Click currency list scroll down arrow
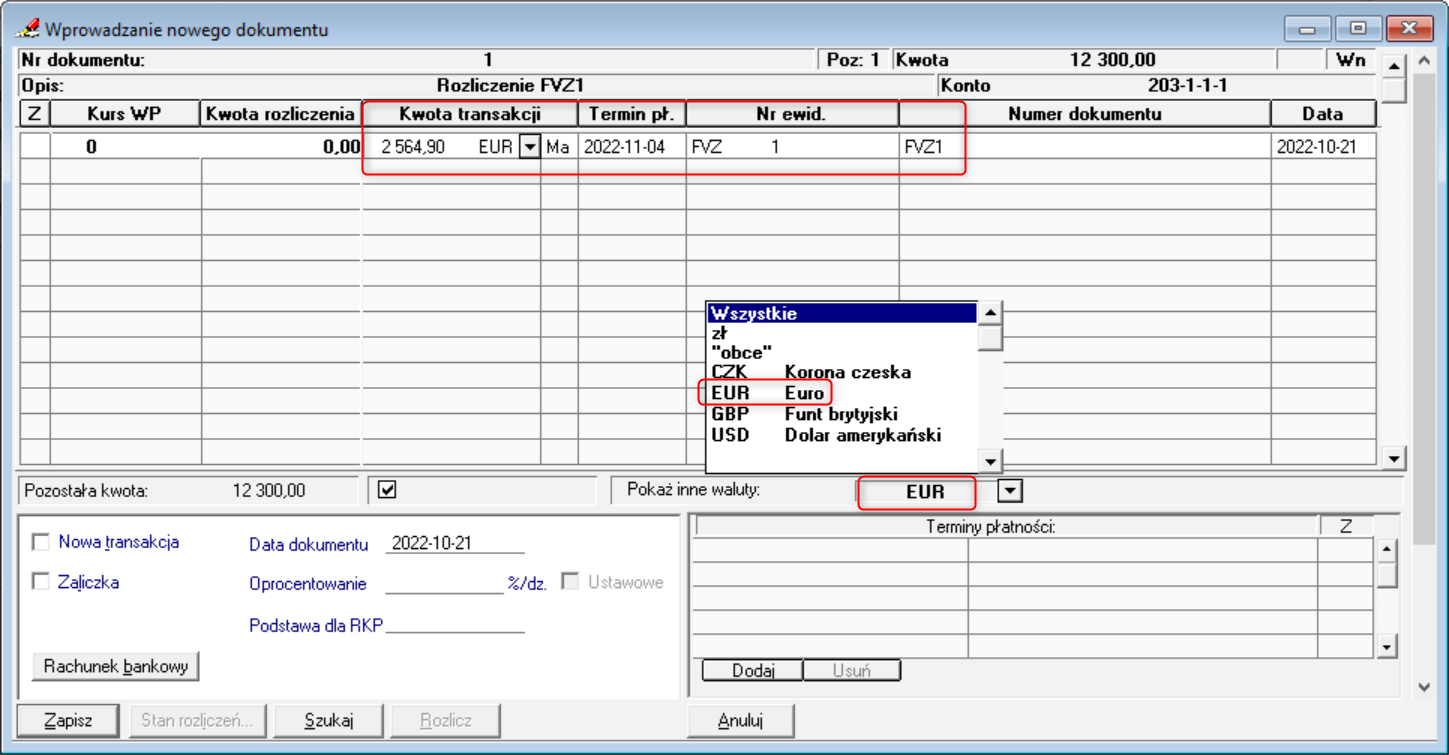1449x755 pixels. [x=990, y=461]
